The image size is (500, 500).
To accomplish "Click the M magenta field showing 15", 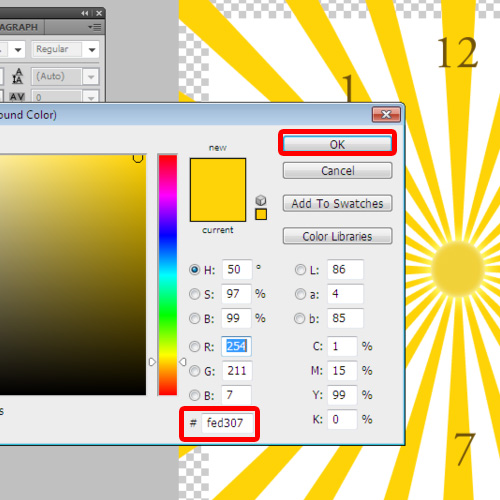I will point(342,371).
